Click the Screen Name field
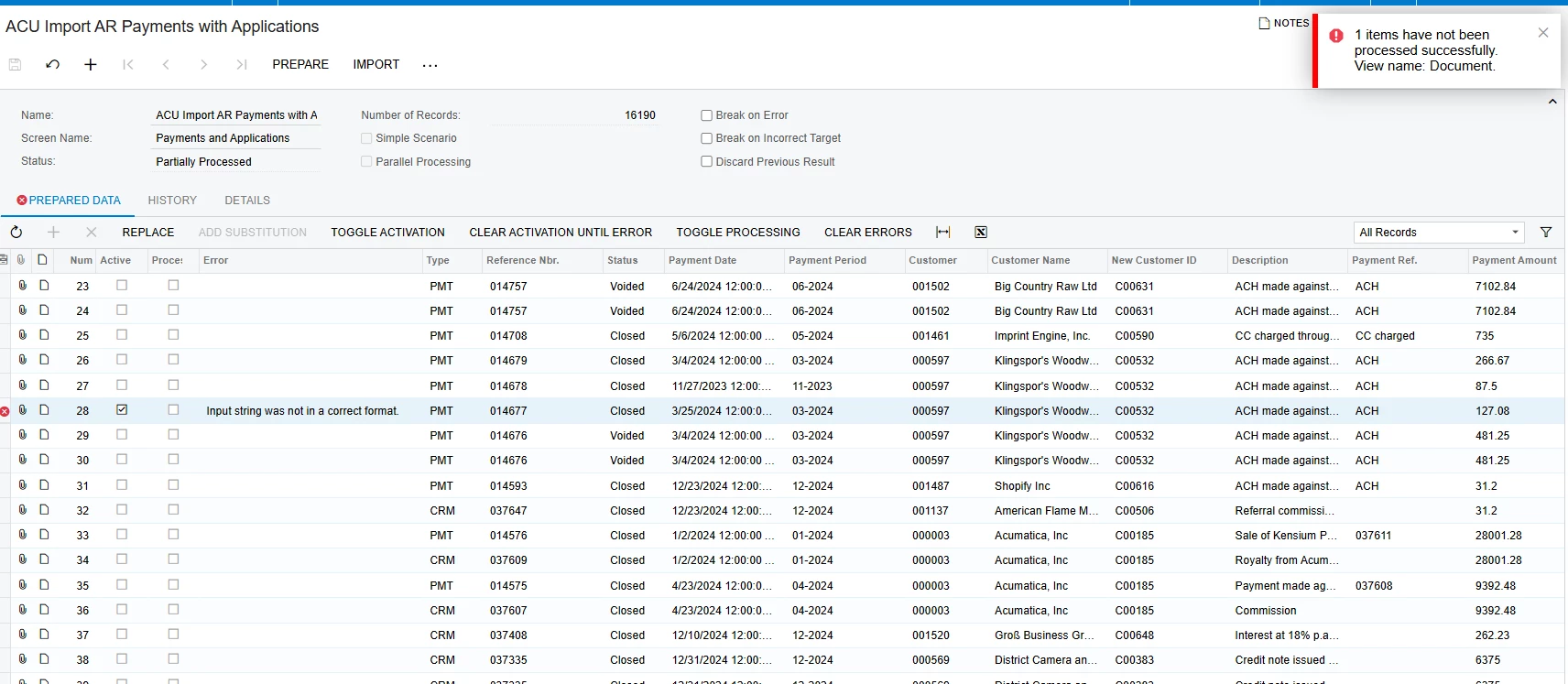Viewport: 1568px width, 684px height. pyautogui.click(x=237, y=138)
